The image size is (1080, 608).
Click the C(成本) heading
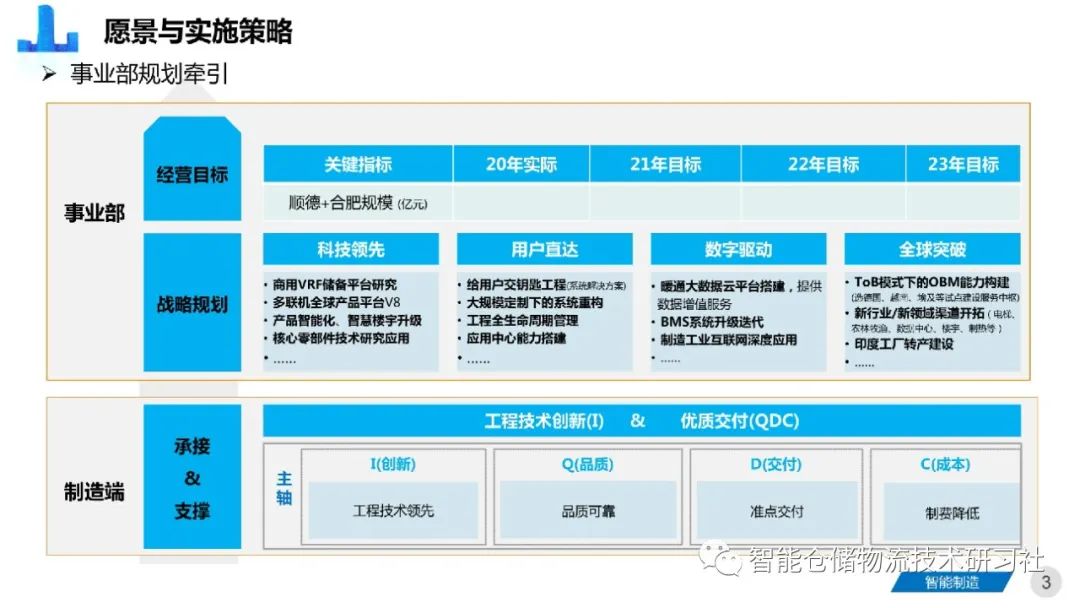pyautogui.click(x=945, y=464)
